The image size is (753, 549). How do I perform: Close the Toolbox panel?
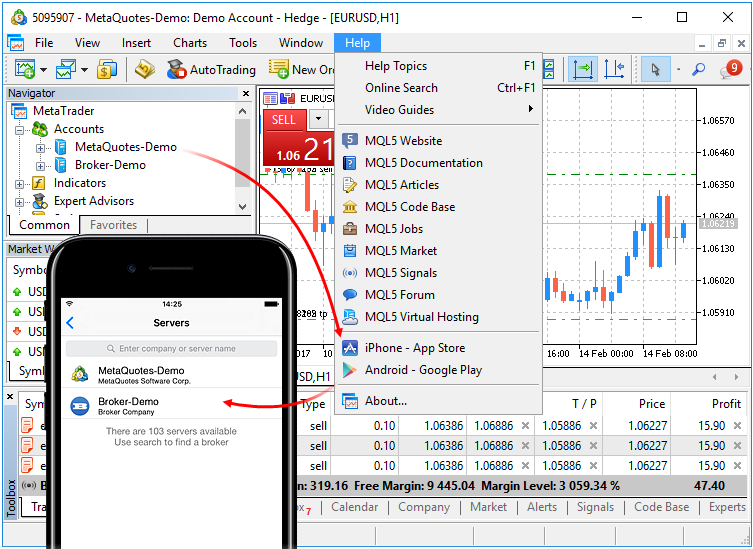(10, 396)
